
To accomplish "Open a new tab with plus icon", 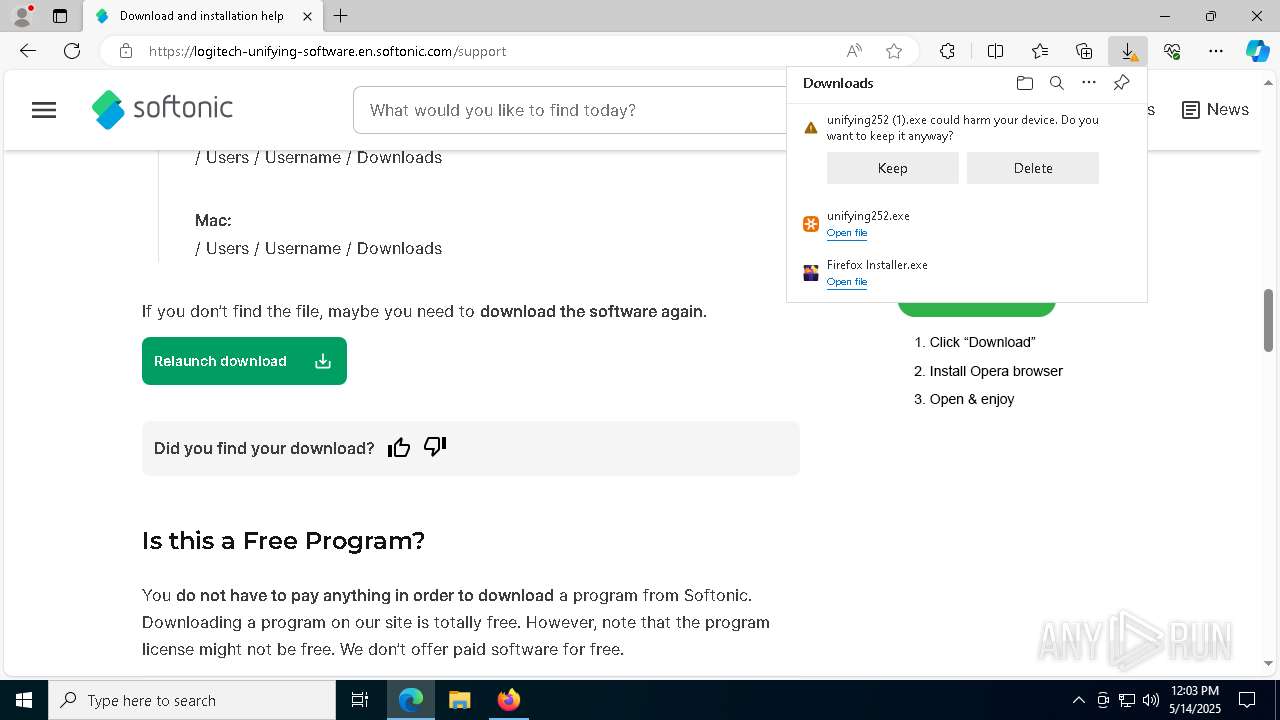I will (341, 16).
